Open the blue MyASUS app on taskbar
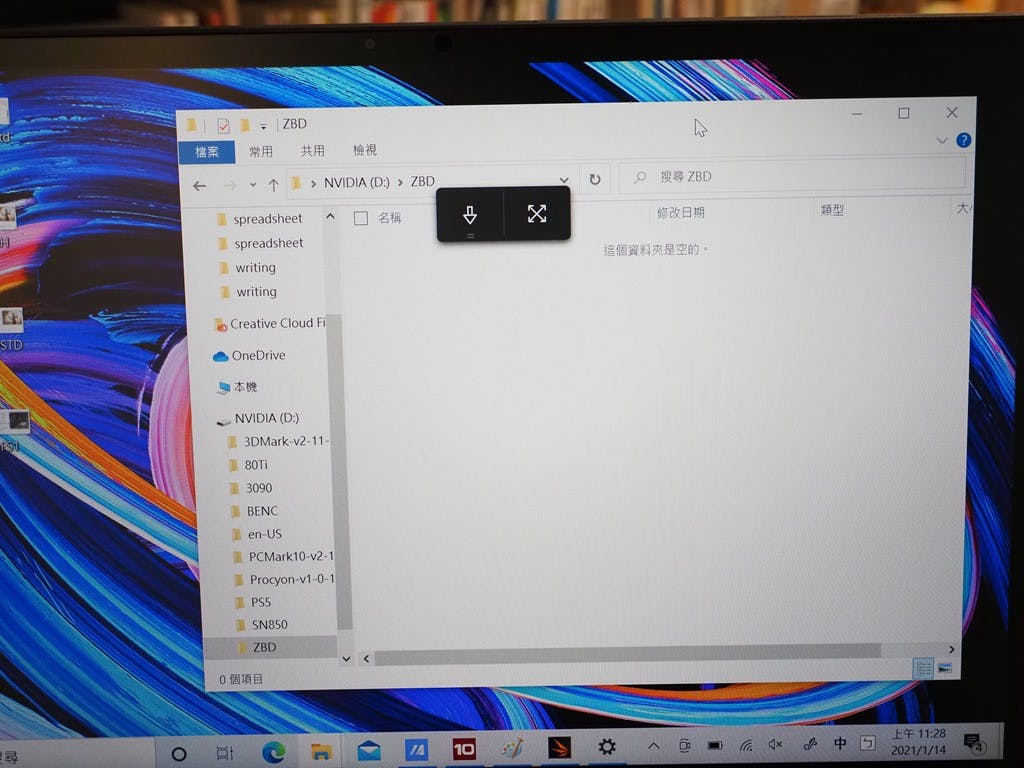Image resolution: width=1024 pixels, height=768 pixels. pos(417,750)
